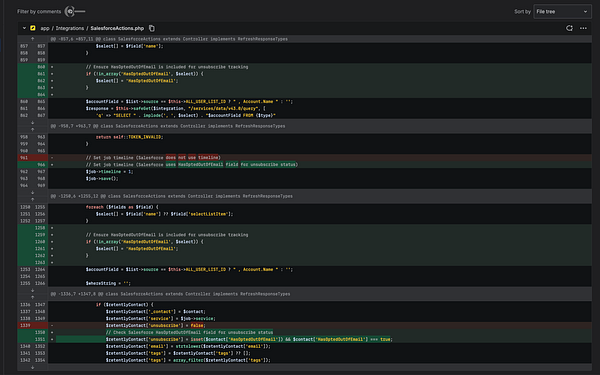Viewport: 600px width, 375px height.
Task: Click added line number 966
Action: tap(41, 165)
